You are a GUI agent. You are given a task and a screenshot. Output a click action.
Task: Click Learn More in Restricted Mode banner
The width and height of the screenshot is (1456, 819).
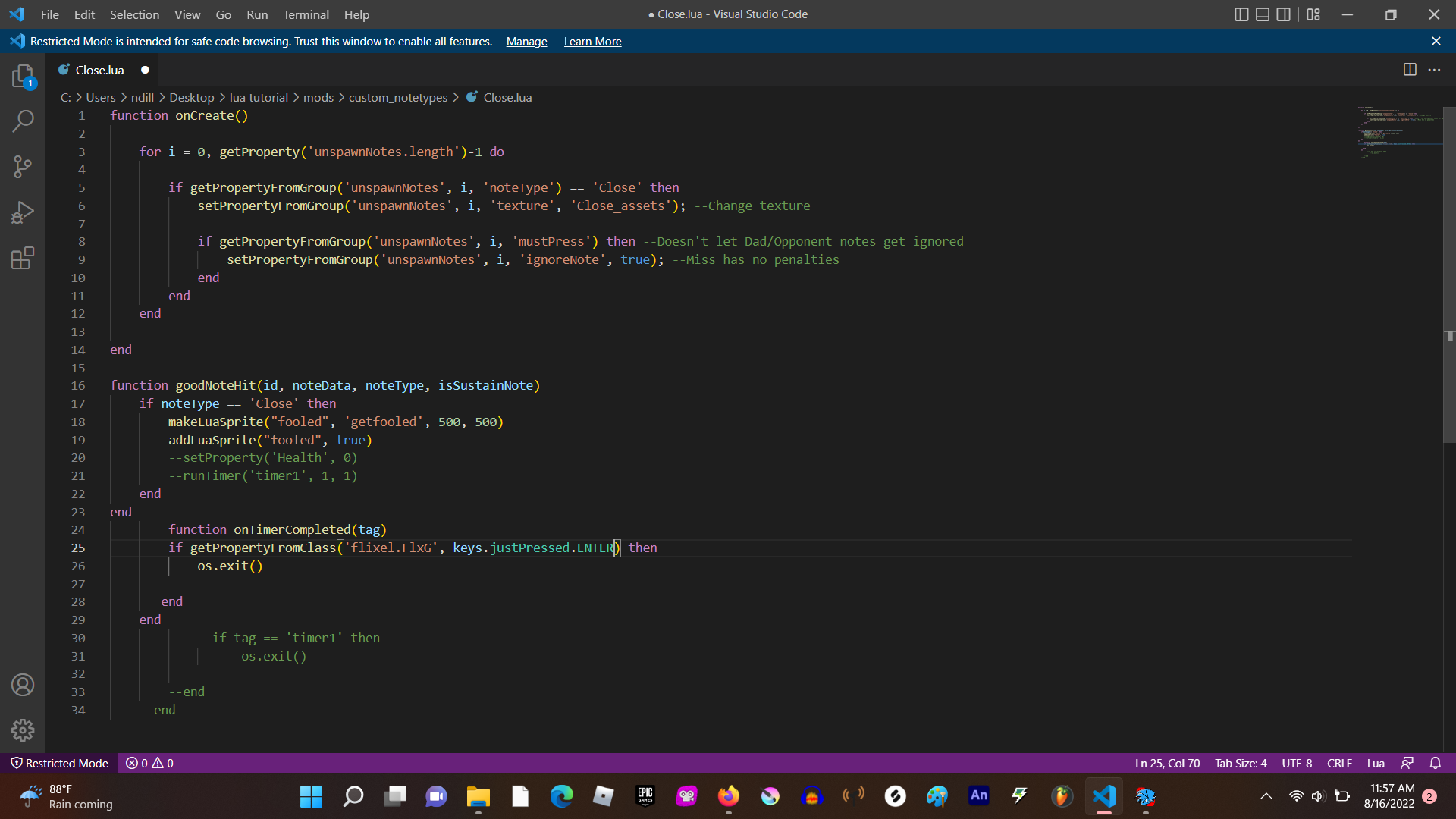[592, 42]
